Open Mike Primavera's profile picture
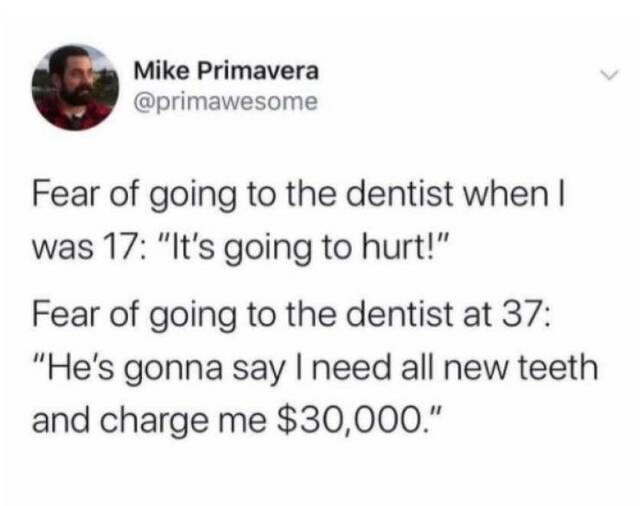This screenshot has width=640, height=506. [x=76, y=87]
